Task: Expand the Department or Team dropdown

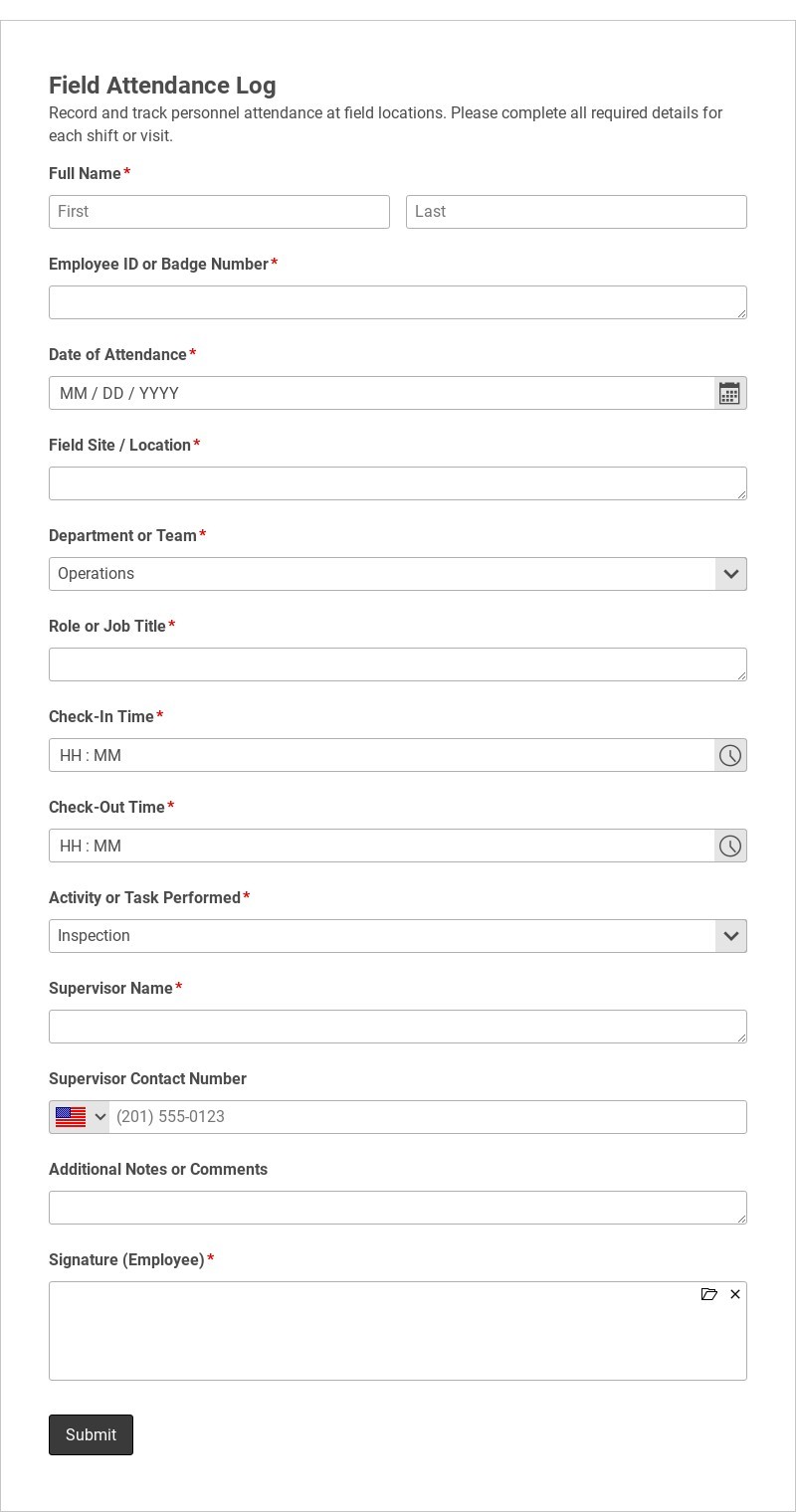Action: pos(398,574)
